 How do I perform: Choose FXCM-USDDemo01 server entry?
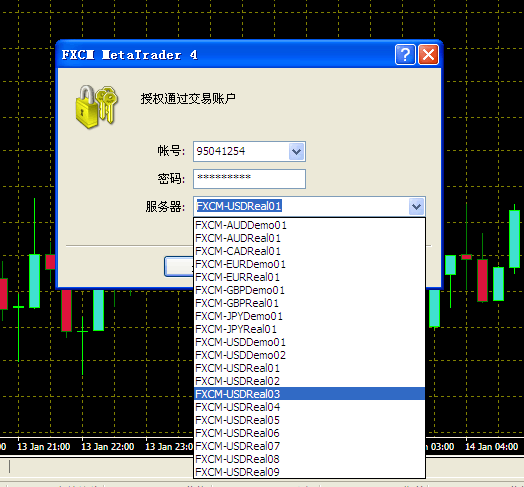pos(309,342)
